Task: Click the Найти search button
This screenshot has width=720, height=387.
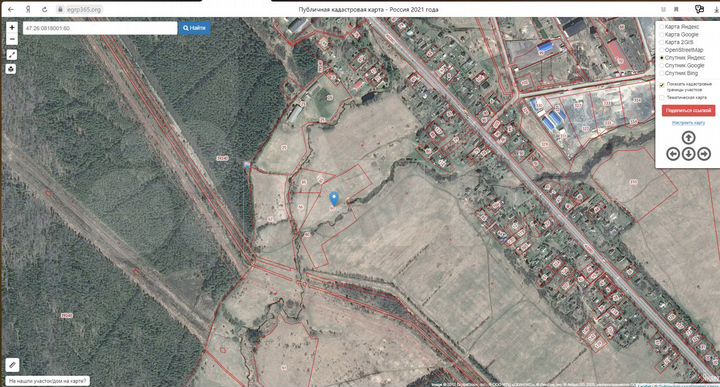Action: tap(195, 28)
